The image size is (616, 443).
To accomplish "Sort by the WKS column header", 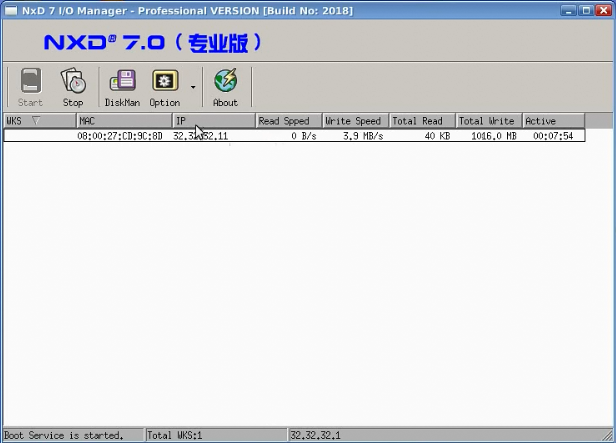I will point(40,121).
